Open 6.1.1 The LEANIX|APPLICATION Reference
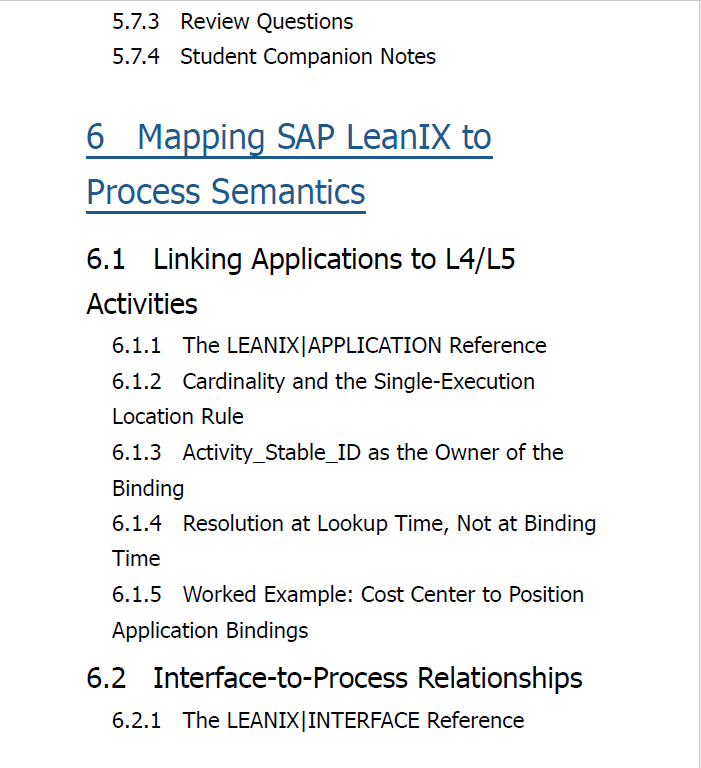This screenshot has width=701, height=768. pyautogui.click(x=329, y=346)
